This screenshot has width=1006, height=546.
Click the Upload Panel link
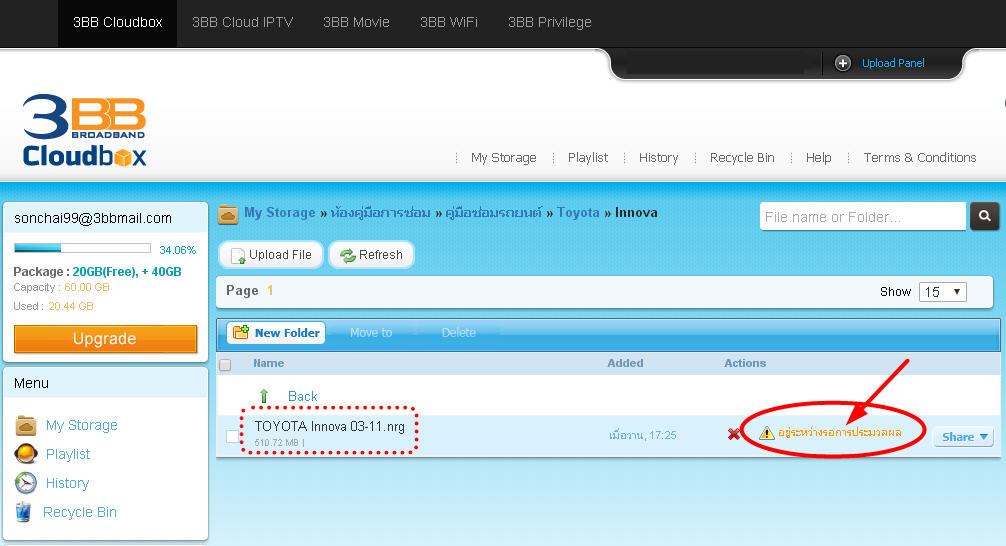(x=893, y=63)
